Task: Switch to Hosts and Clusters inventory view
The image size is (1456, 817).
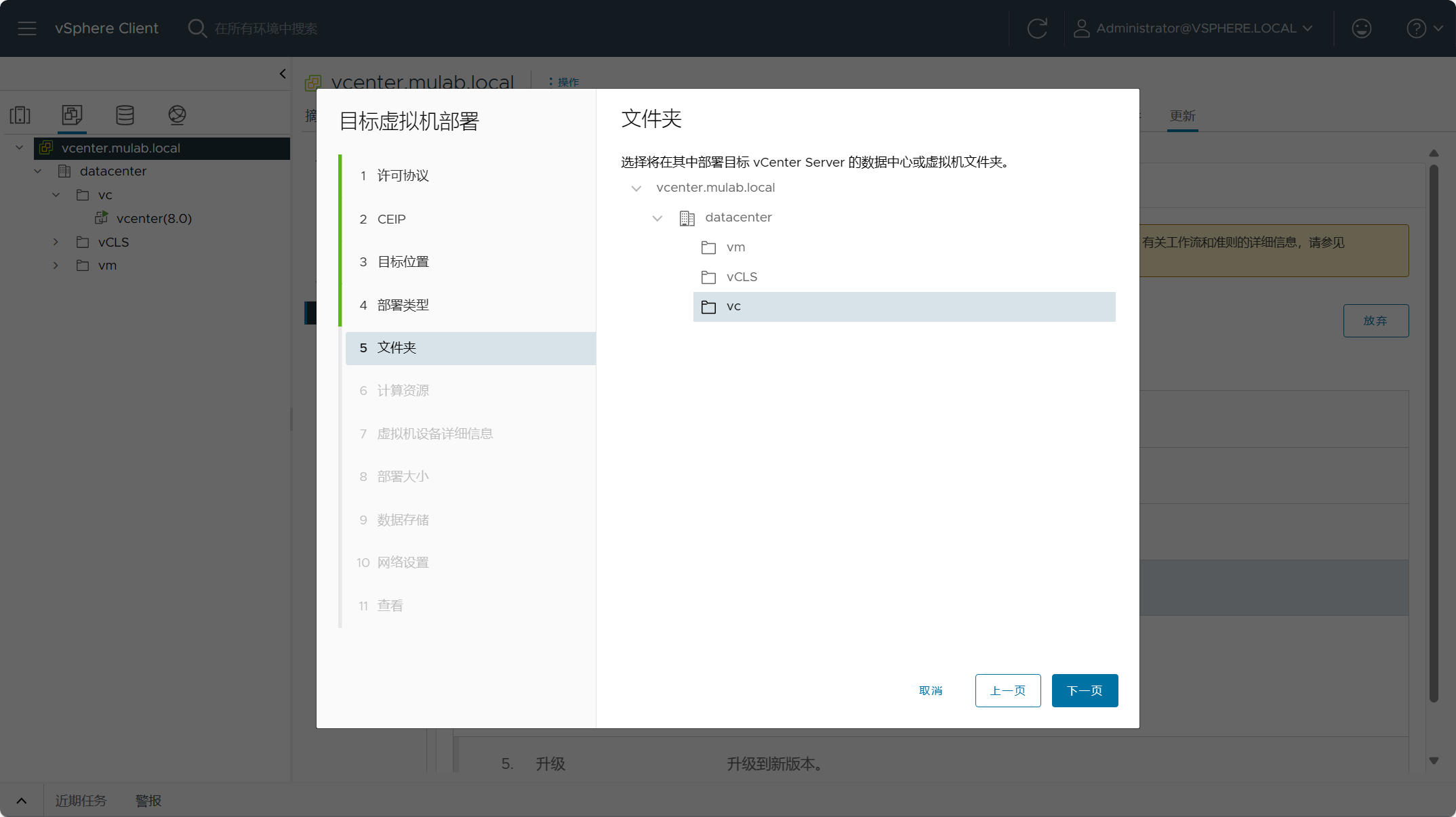Action: pyautogui.click(x=20, y=115)
